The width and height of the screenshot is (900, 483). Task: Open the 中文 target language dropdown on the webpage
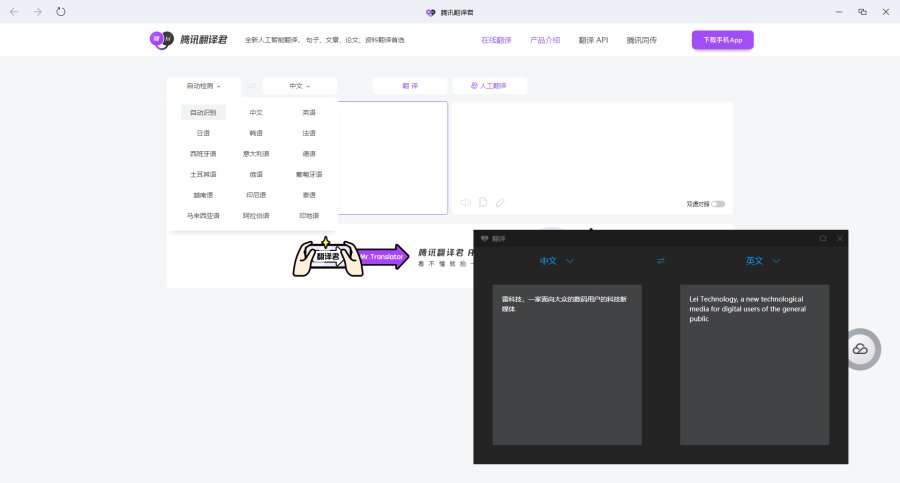300,86
